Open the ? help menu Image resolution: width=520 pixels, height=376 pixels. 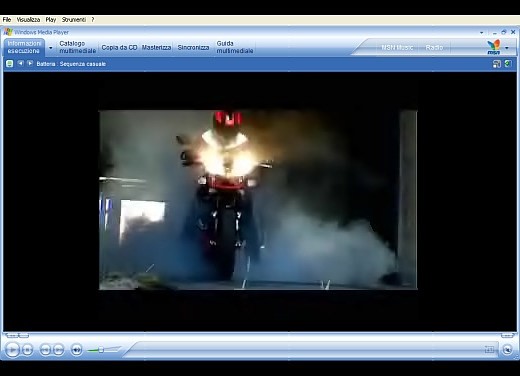point(93,20)
